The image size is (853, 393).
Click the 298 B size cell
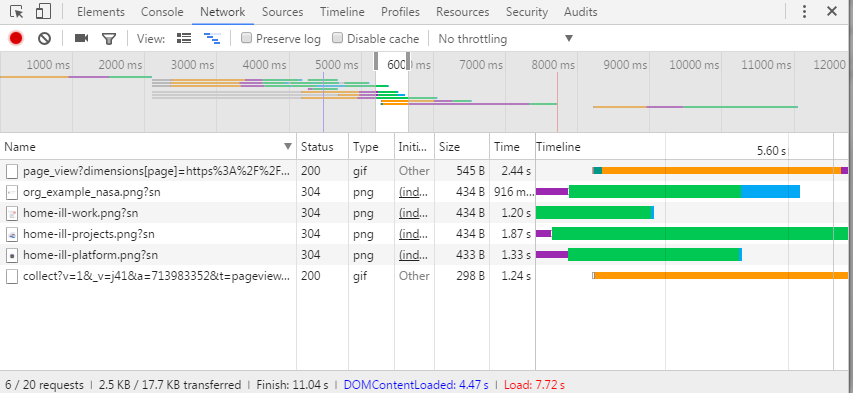click(471, 276)
